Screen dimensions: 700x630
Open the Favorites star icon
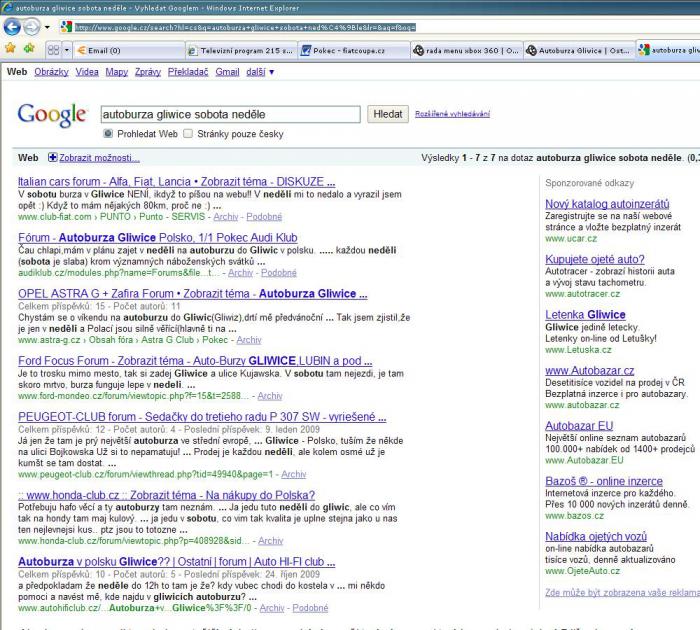(10, 49)
